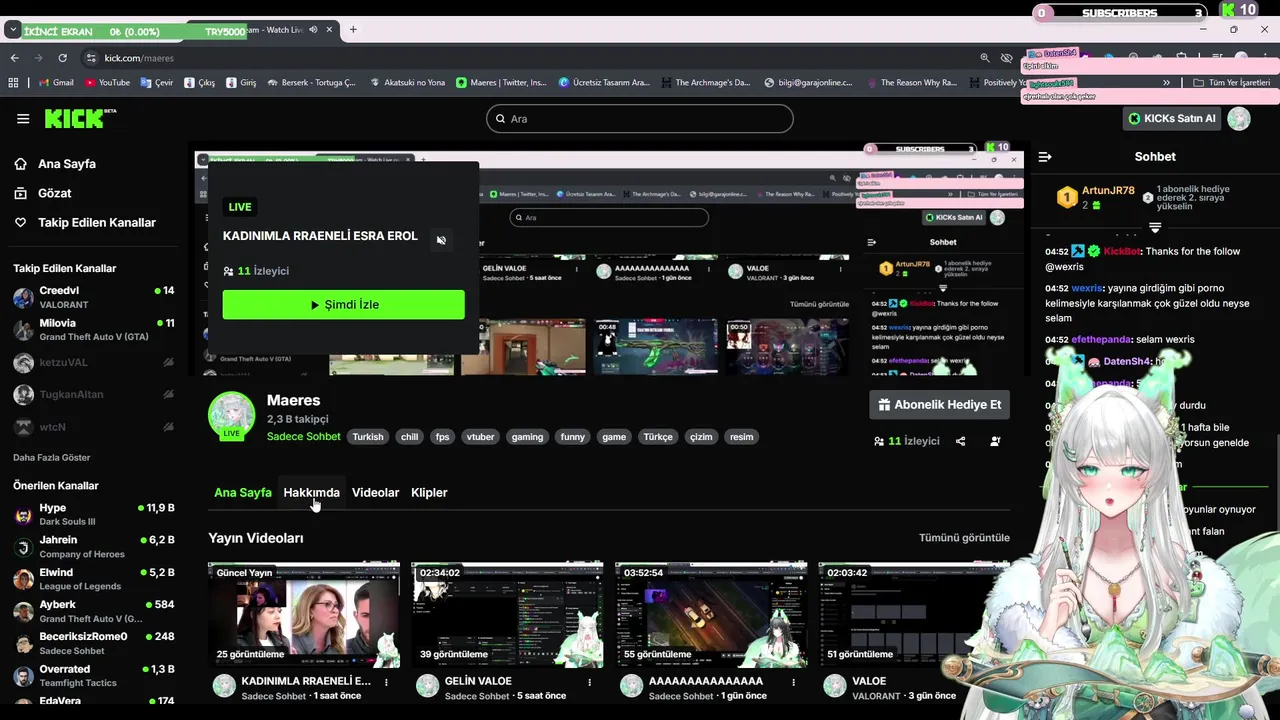Expand Daha Fazla Göster in followed channels
The width and height of the screenshot is (1280, 720).
(52, 458)
